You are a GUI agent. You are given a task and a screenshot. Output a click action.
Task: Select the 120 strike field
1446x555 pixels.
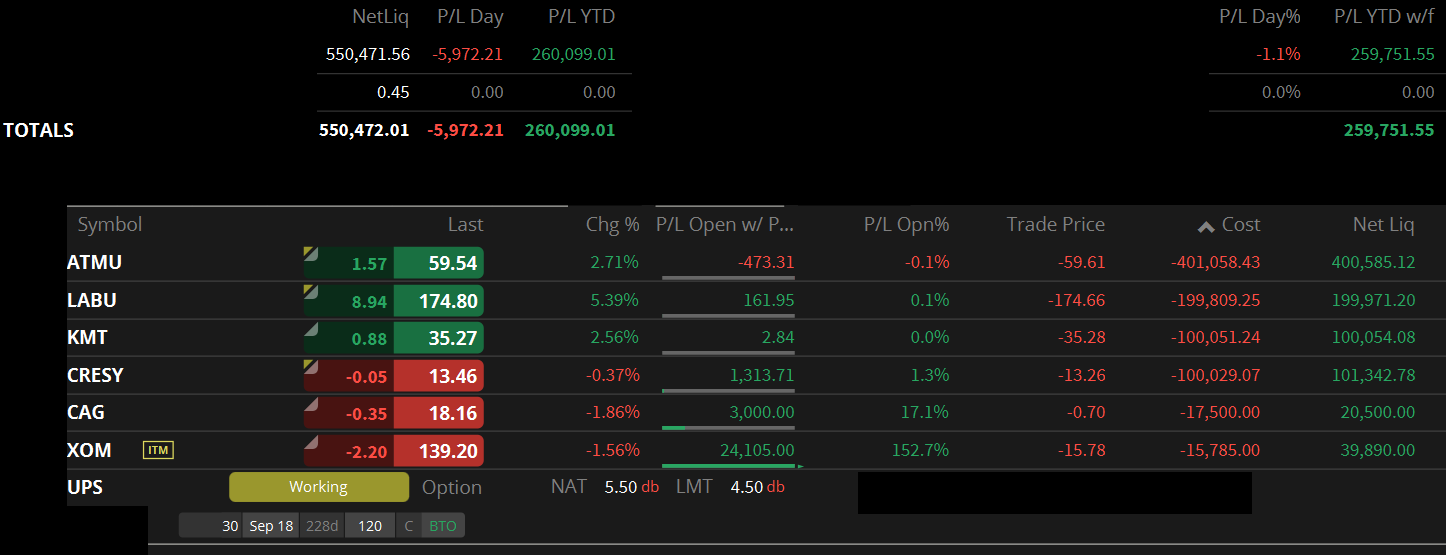370,526
